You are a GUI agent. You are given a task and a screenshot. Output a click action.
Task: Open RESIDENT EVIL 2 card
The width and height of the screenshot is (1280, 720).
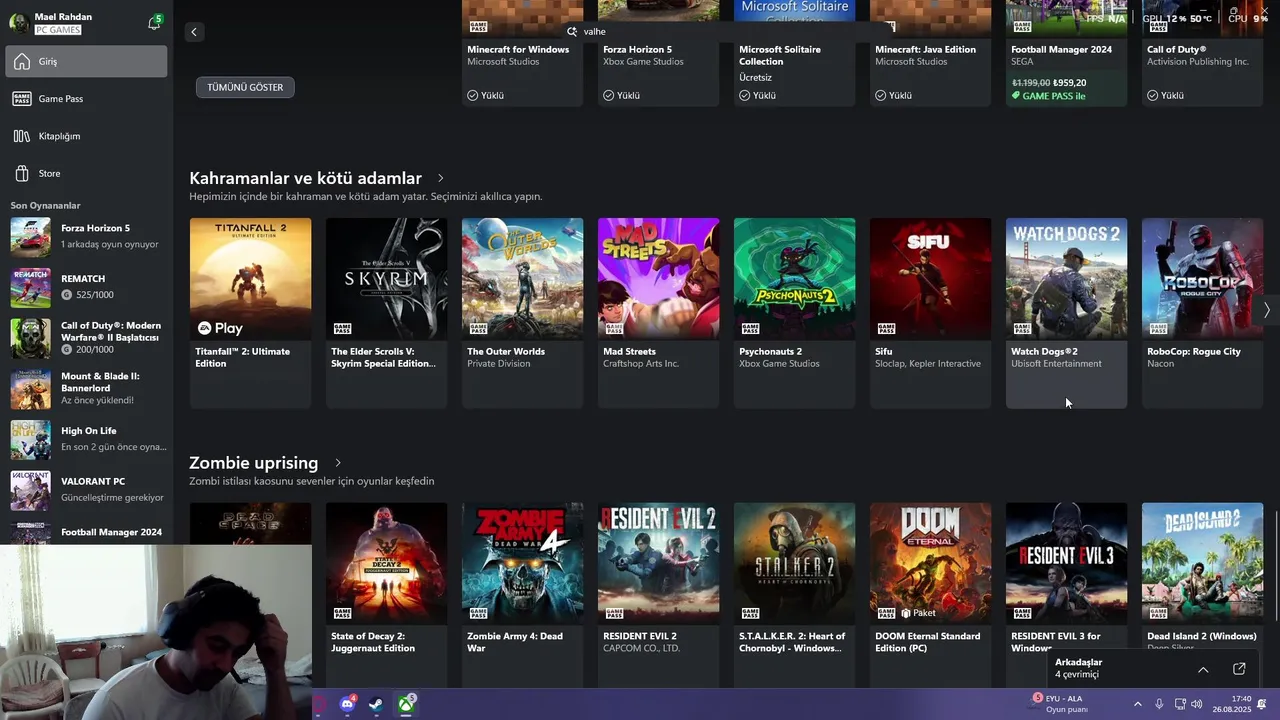pos(658,595)
